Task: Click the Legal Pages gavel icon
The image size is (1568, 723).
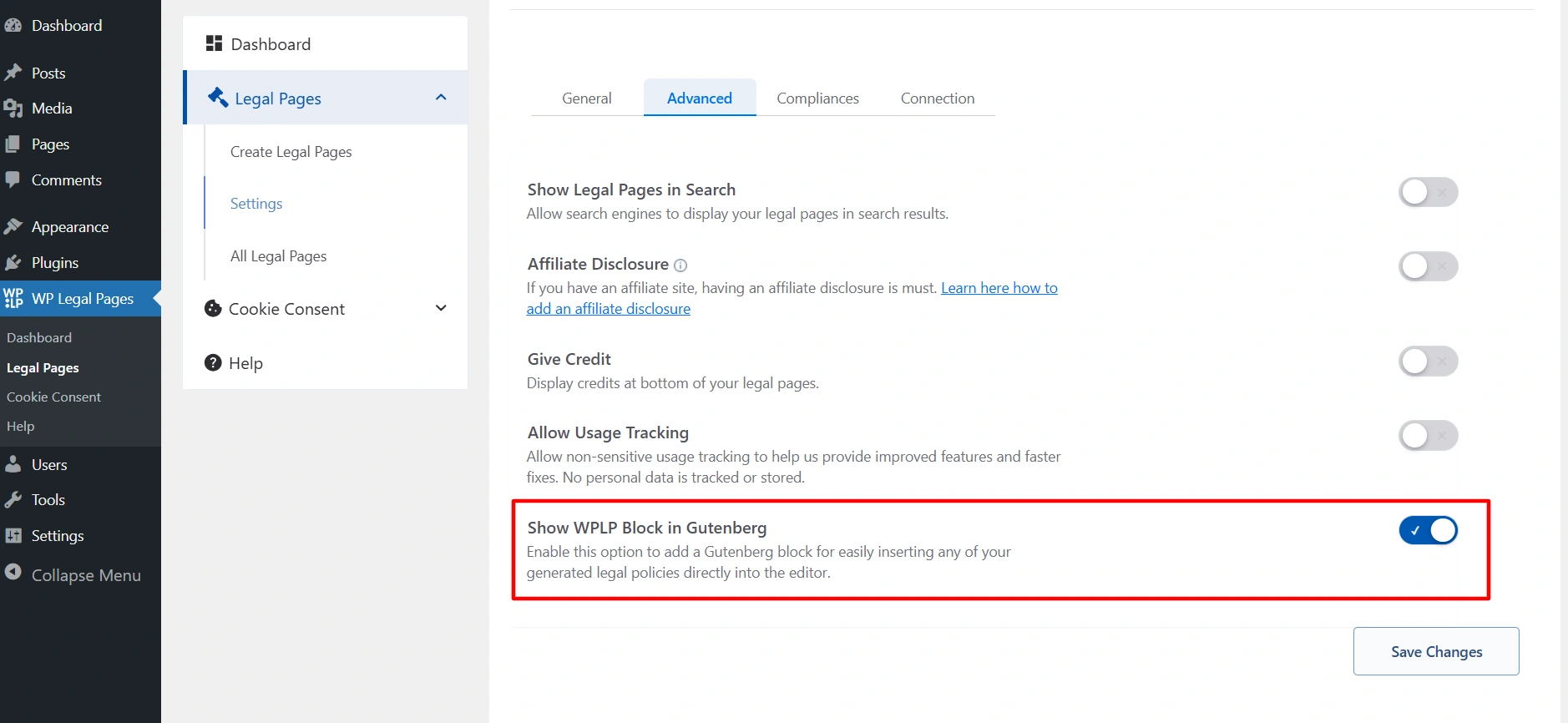Action: click(x=218, y=98)
